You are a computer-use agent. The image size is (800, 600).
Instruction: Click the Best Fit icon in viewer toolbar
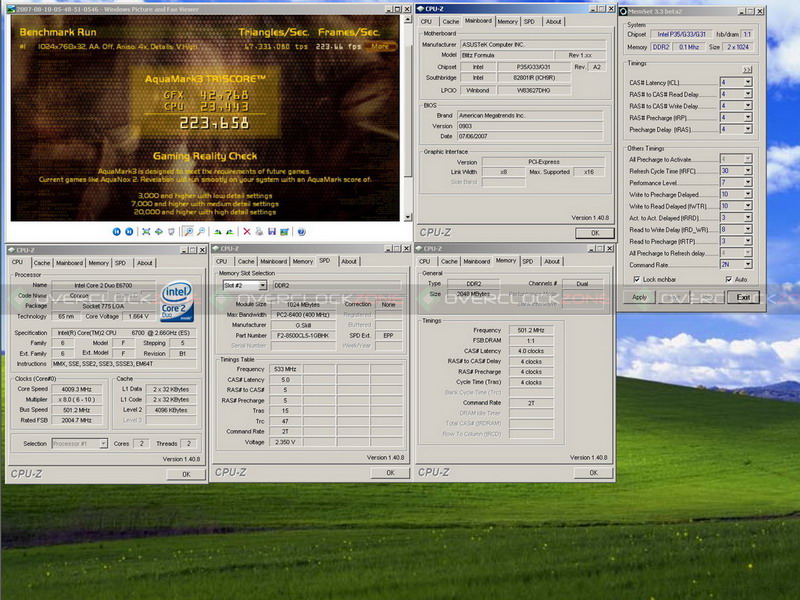(146, 232)
